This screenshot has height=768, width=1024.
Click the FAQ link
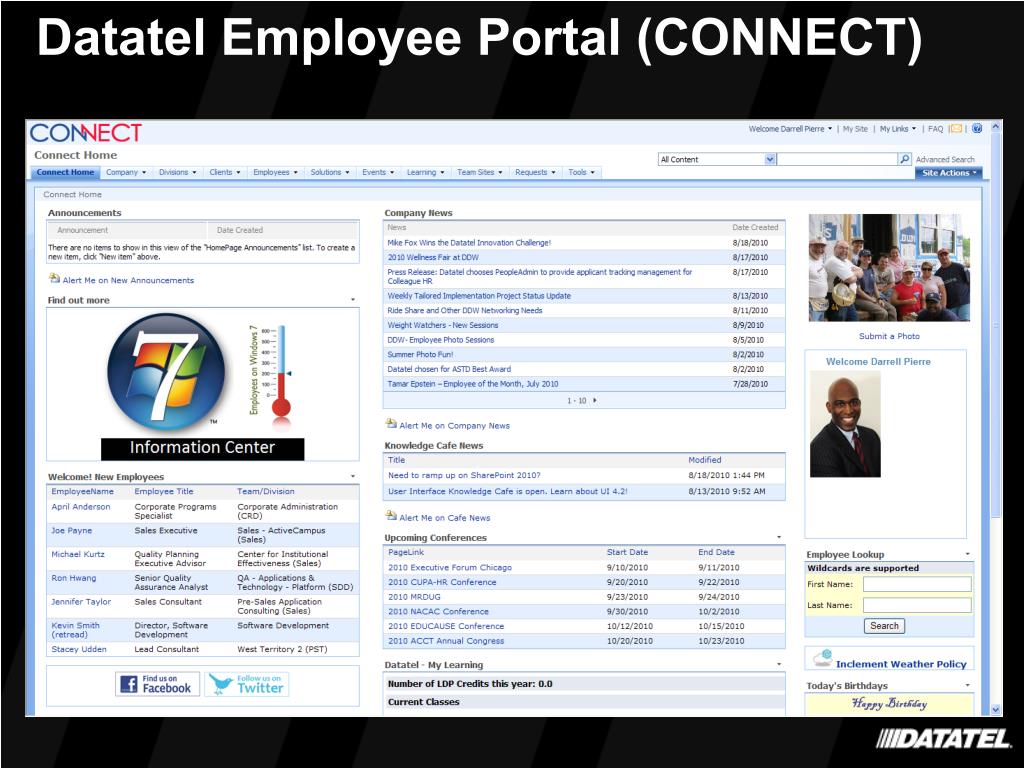[935, 129]
